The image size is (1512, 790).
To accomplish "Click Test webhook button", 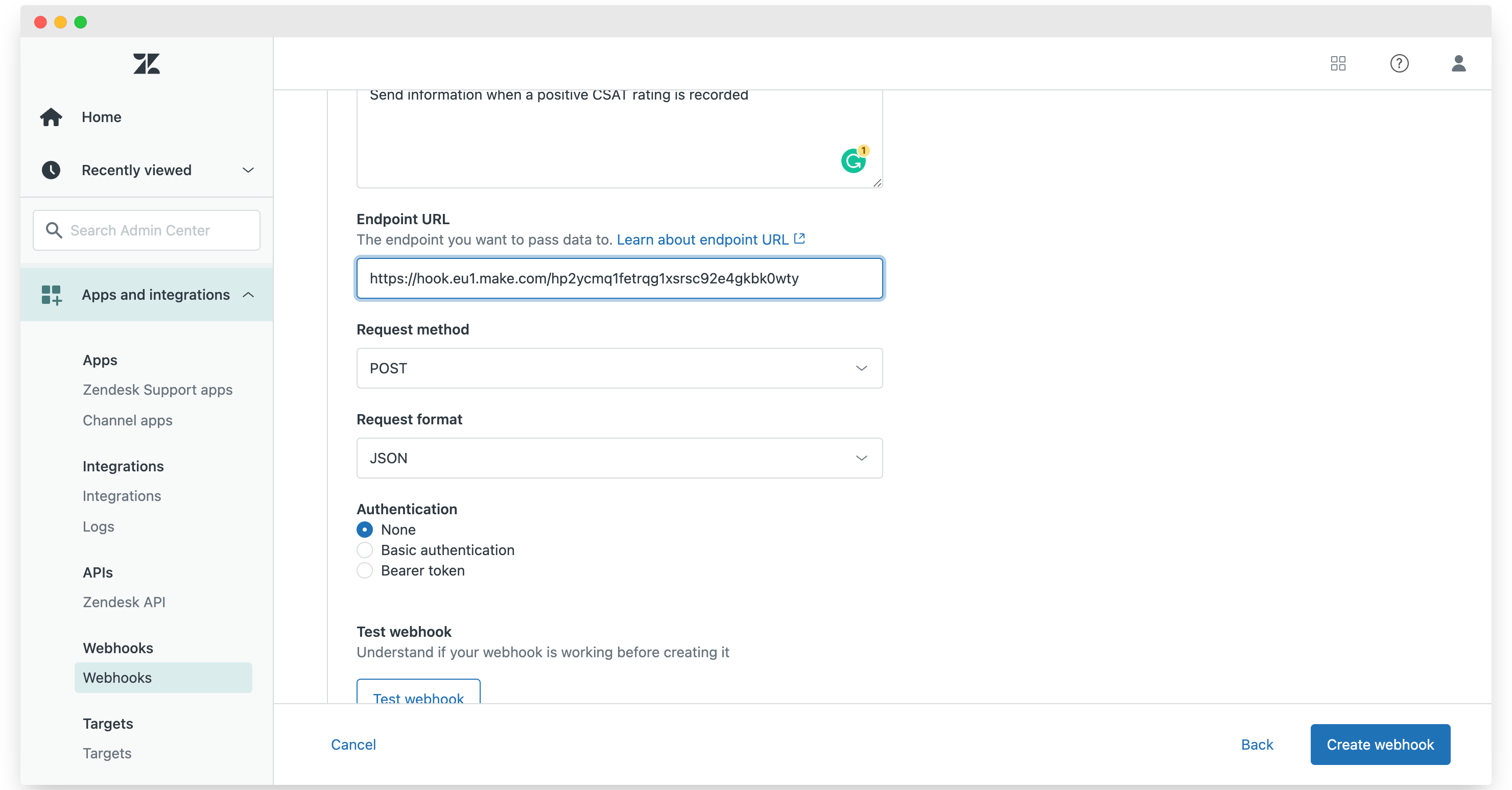I will click(418, 692).
